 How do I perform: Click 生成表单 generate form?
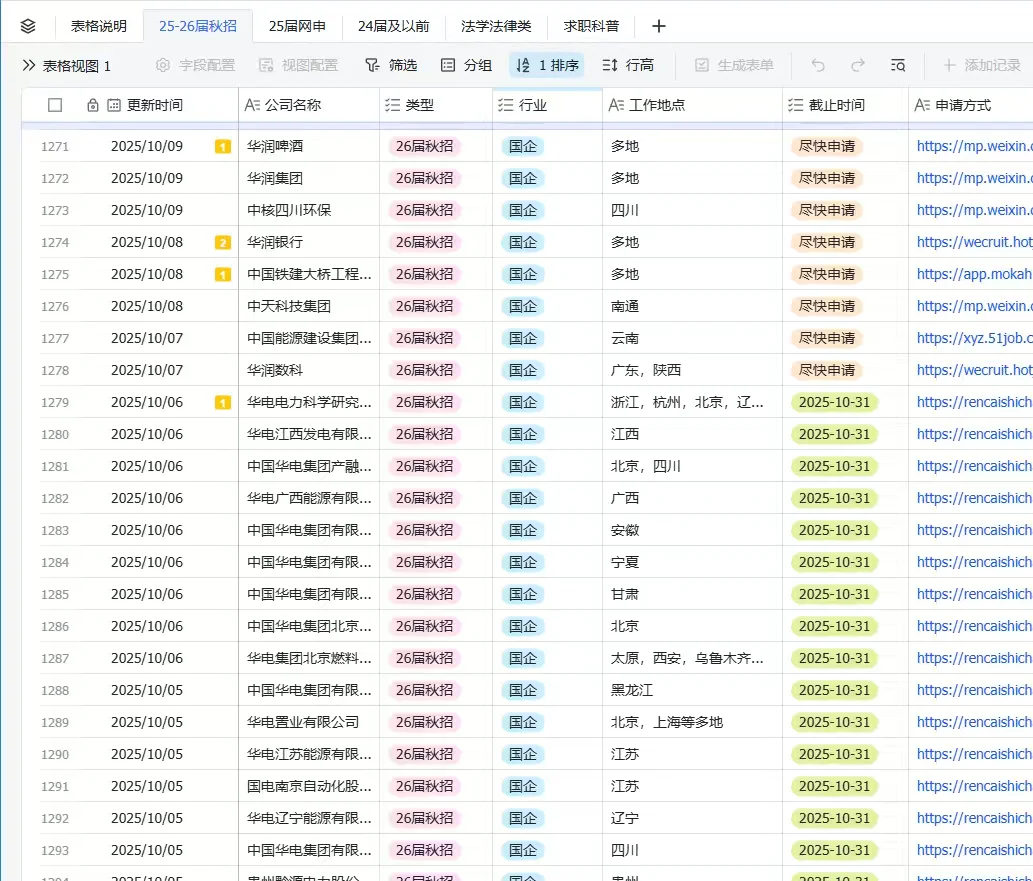coord(734,65)
